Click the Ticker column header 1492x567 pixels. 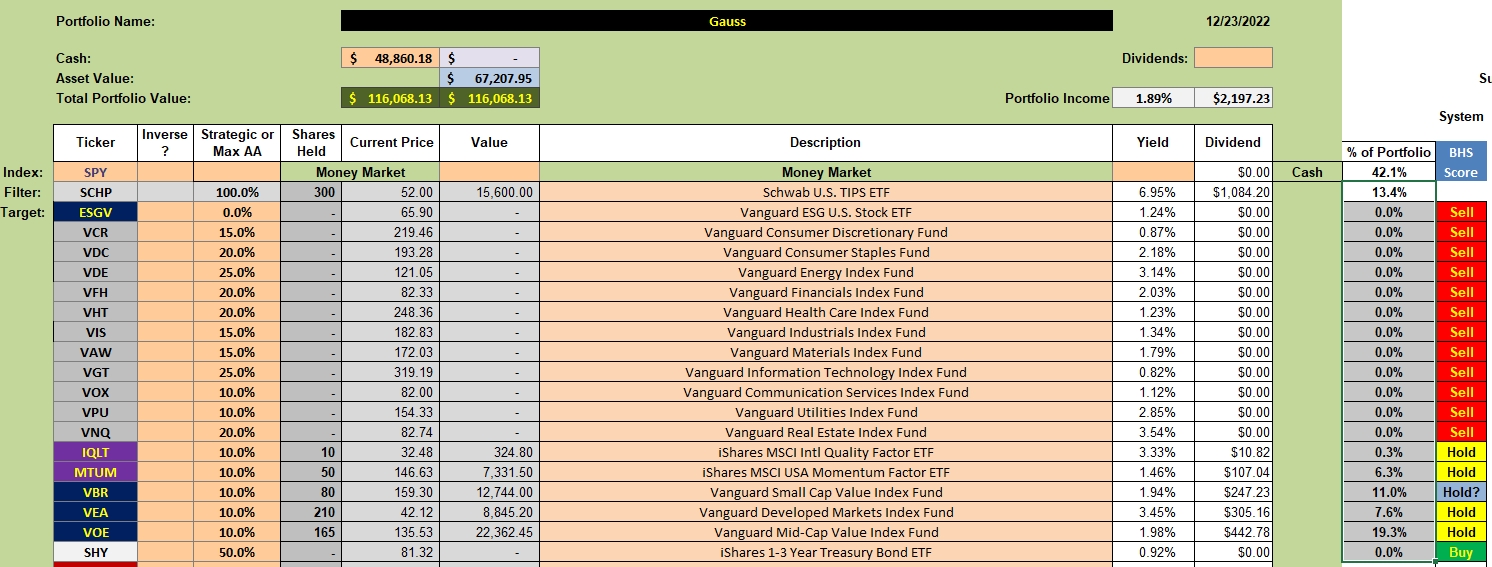(x=96, y=143)
